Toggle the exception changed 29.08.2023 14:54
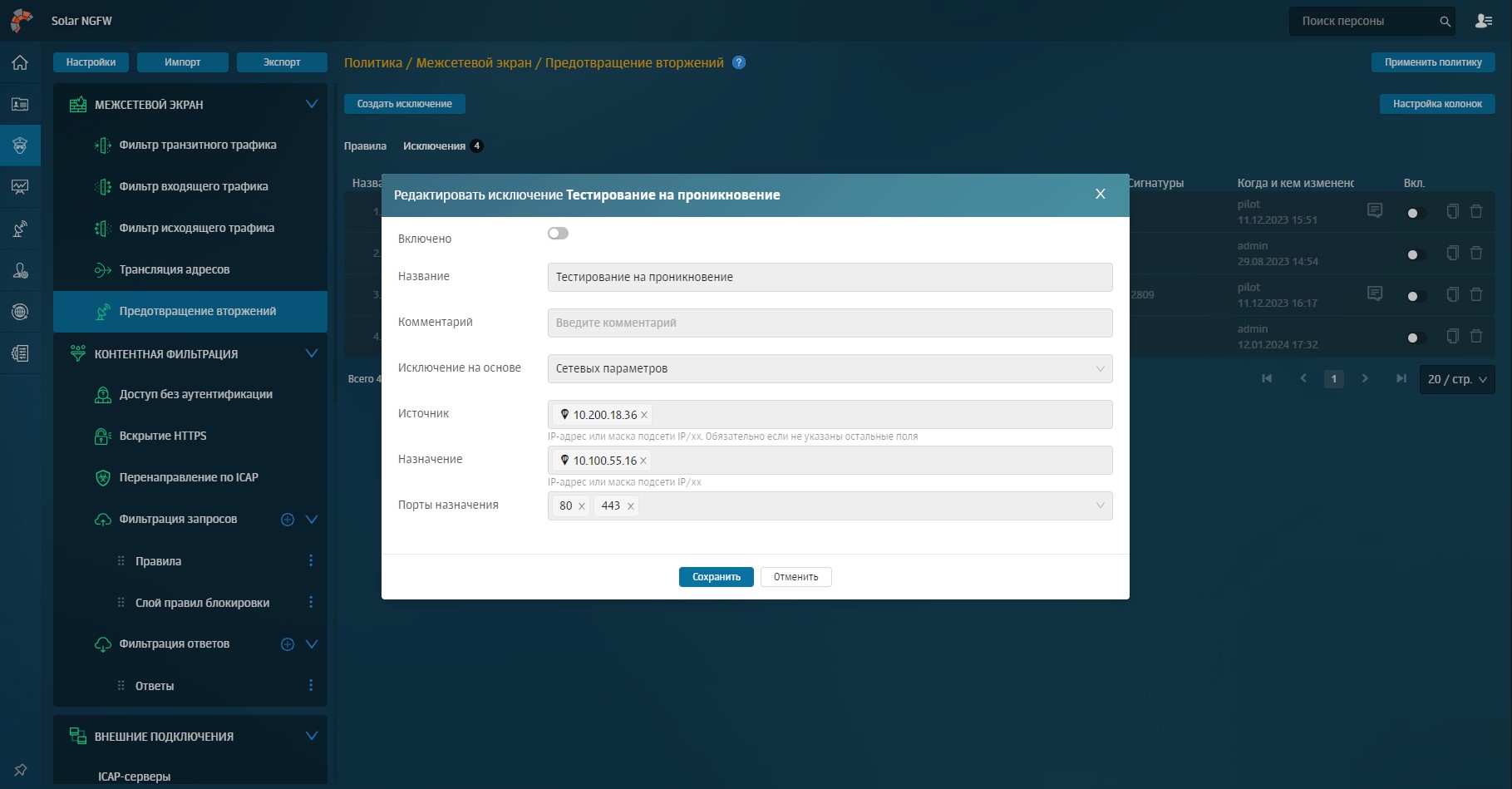The image size is (1512, 789). (1416, 254)
